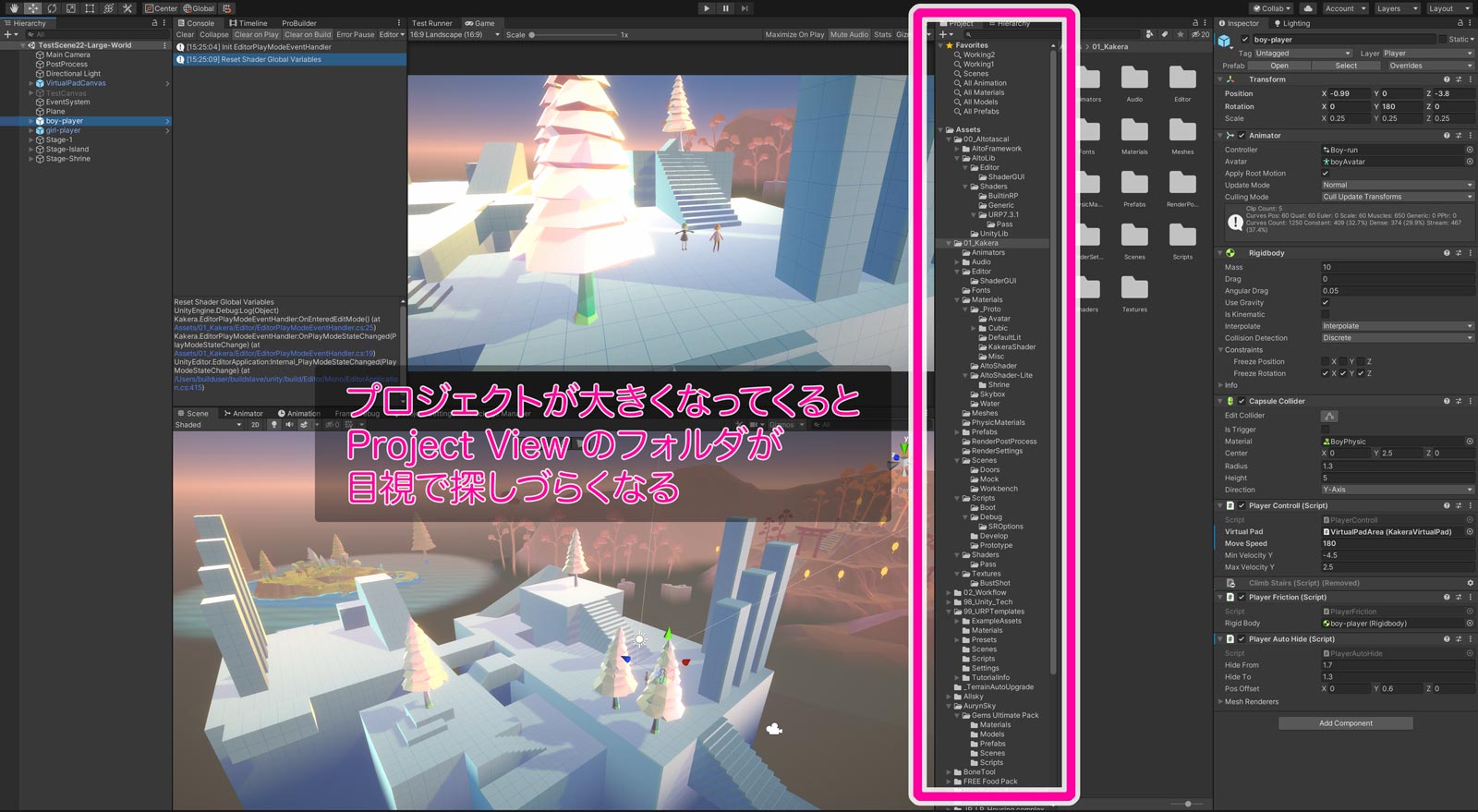This screenshot has height=812, width=1478.
Task: Toggle the Apply Root Motion checkbox
Action: pos(1326,174)
